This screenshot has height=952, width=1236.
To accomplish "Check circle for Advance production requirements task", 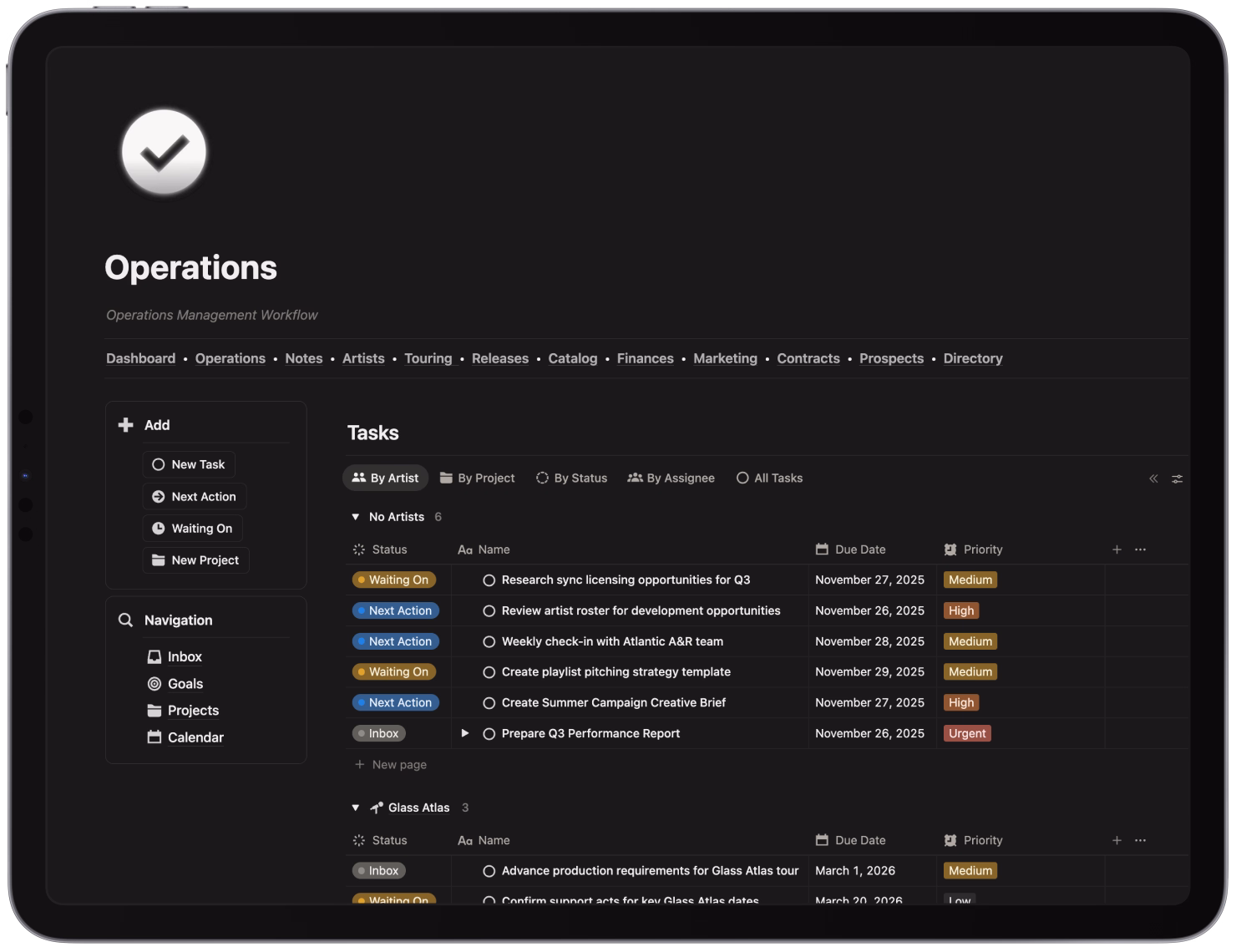I will point(489,871).
